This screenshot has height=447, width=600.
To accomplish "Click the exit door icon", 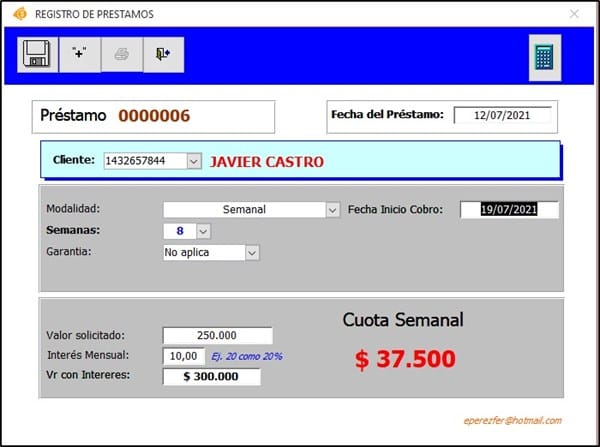I will [x=163, y=54].
